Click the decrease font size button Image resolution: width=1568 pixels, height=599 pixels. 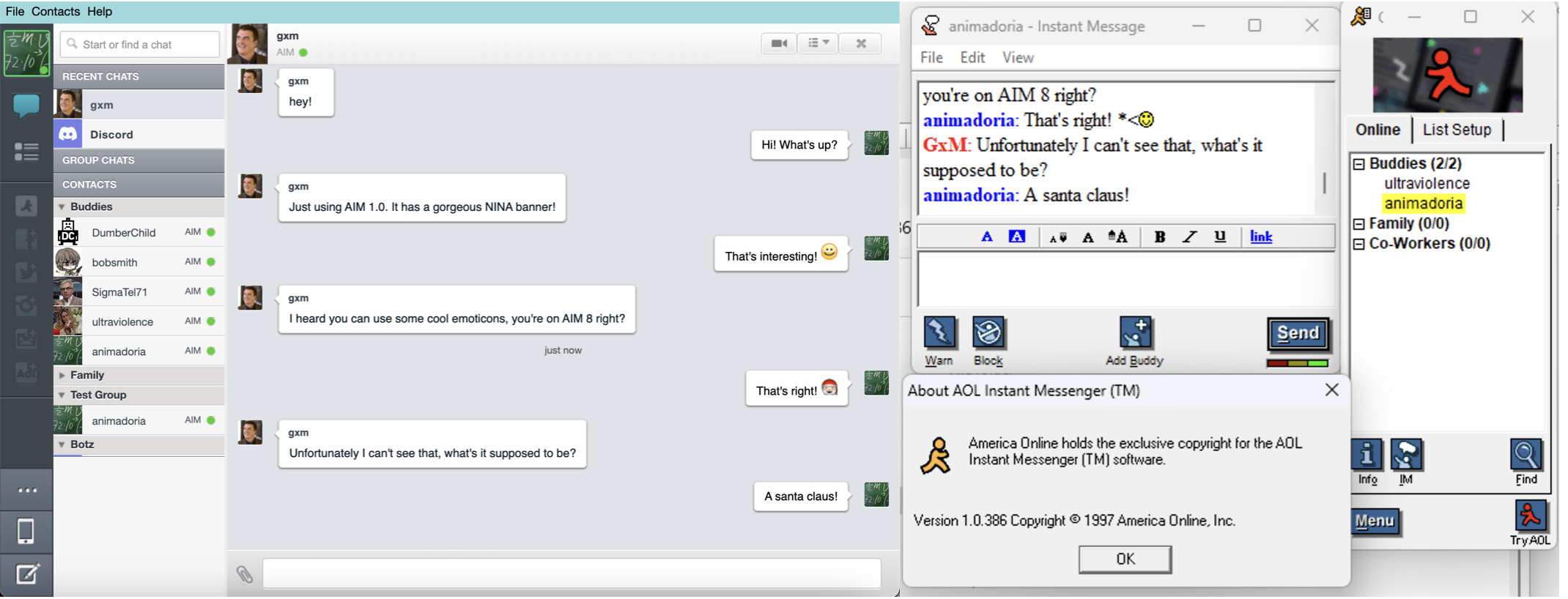(x=1058, y=237)
